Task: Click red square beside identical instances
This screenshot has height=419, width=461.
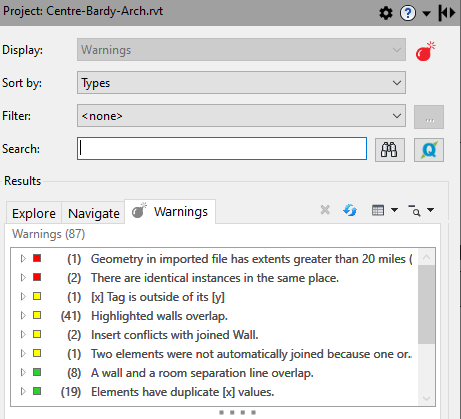Action: coord(37,277)
